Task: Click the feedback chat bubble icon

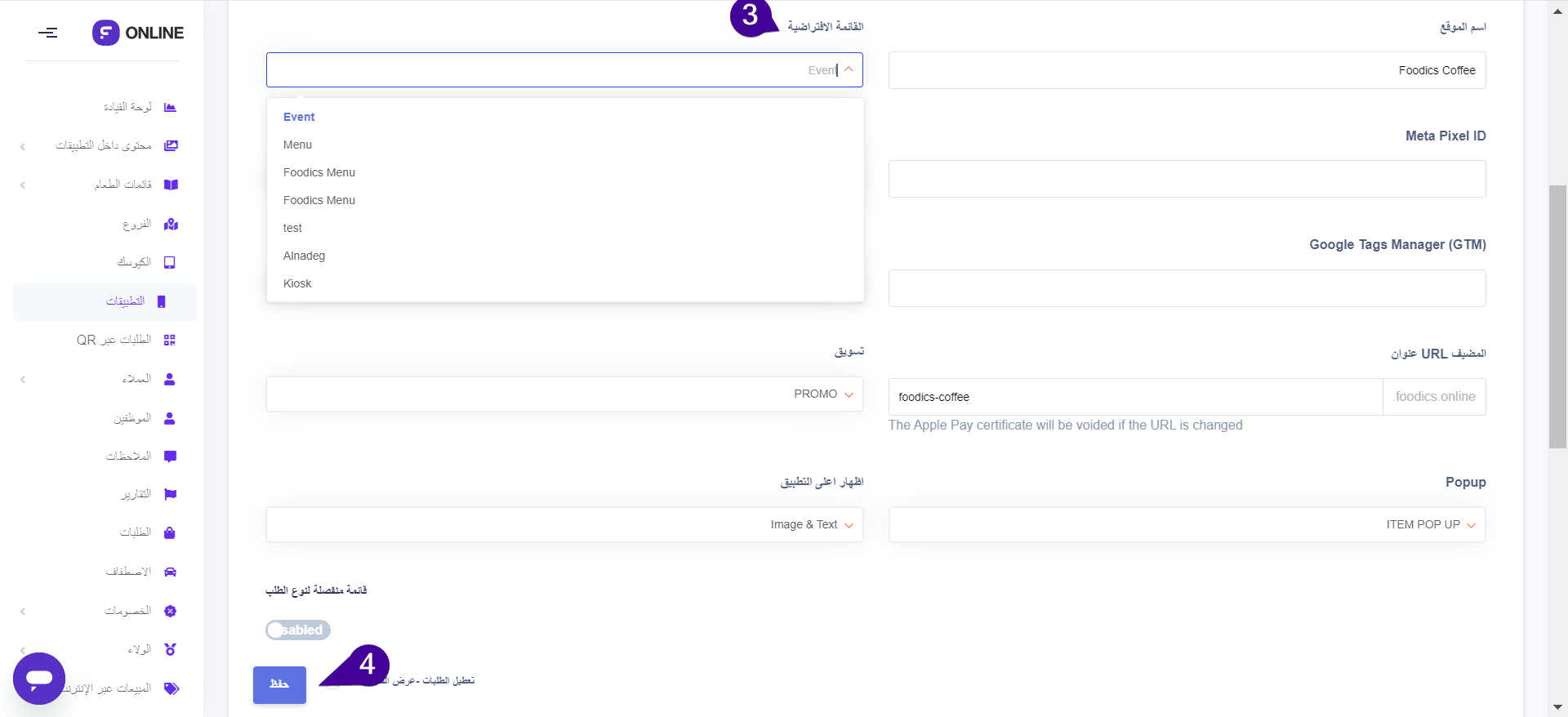Action: (170, 456)
